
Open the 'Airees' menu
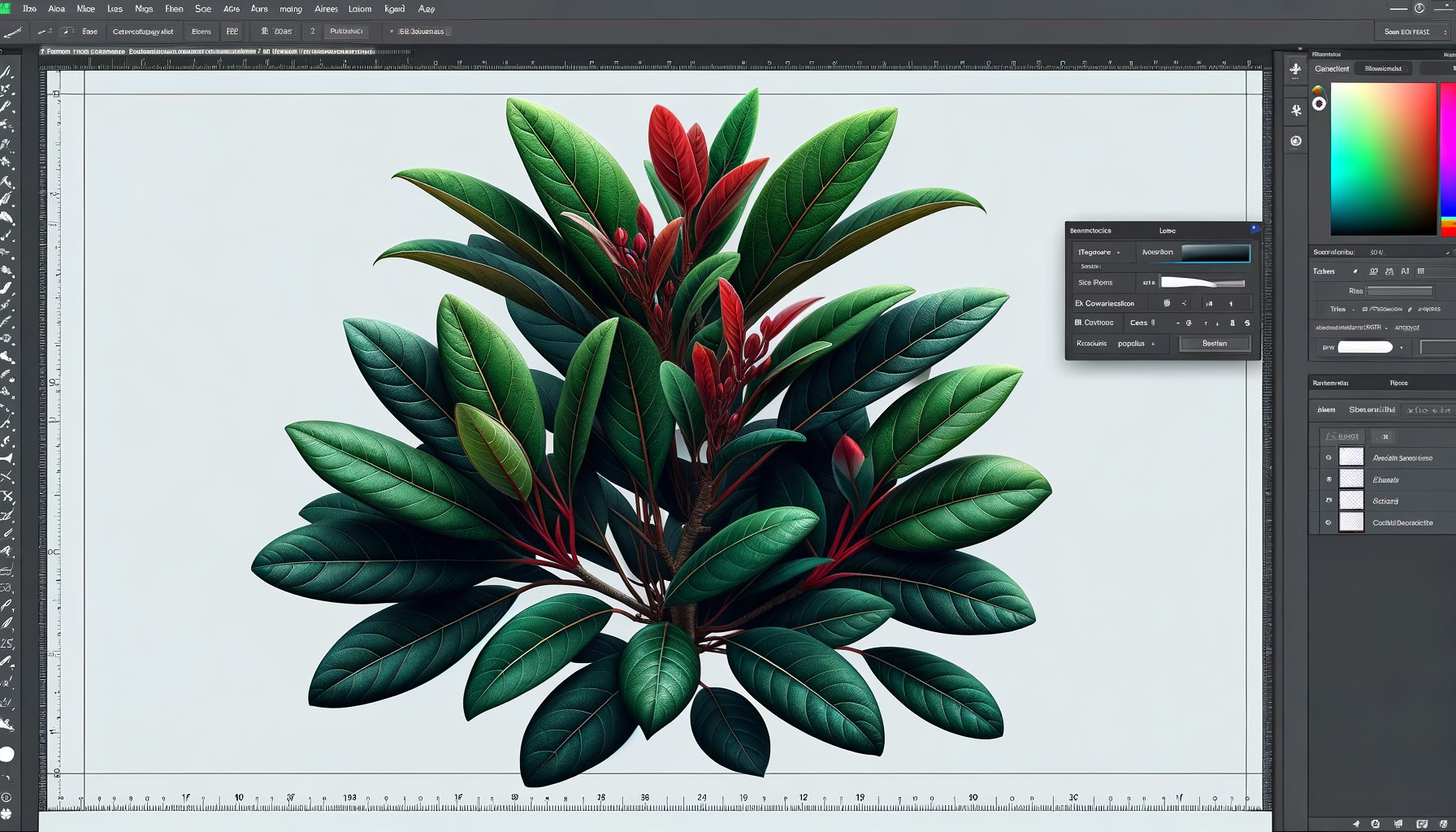pyautogui.click(x=326, y=9)
